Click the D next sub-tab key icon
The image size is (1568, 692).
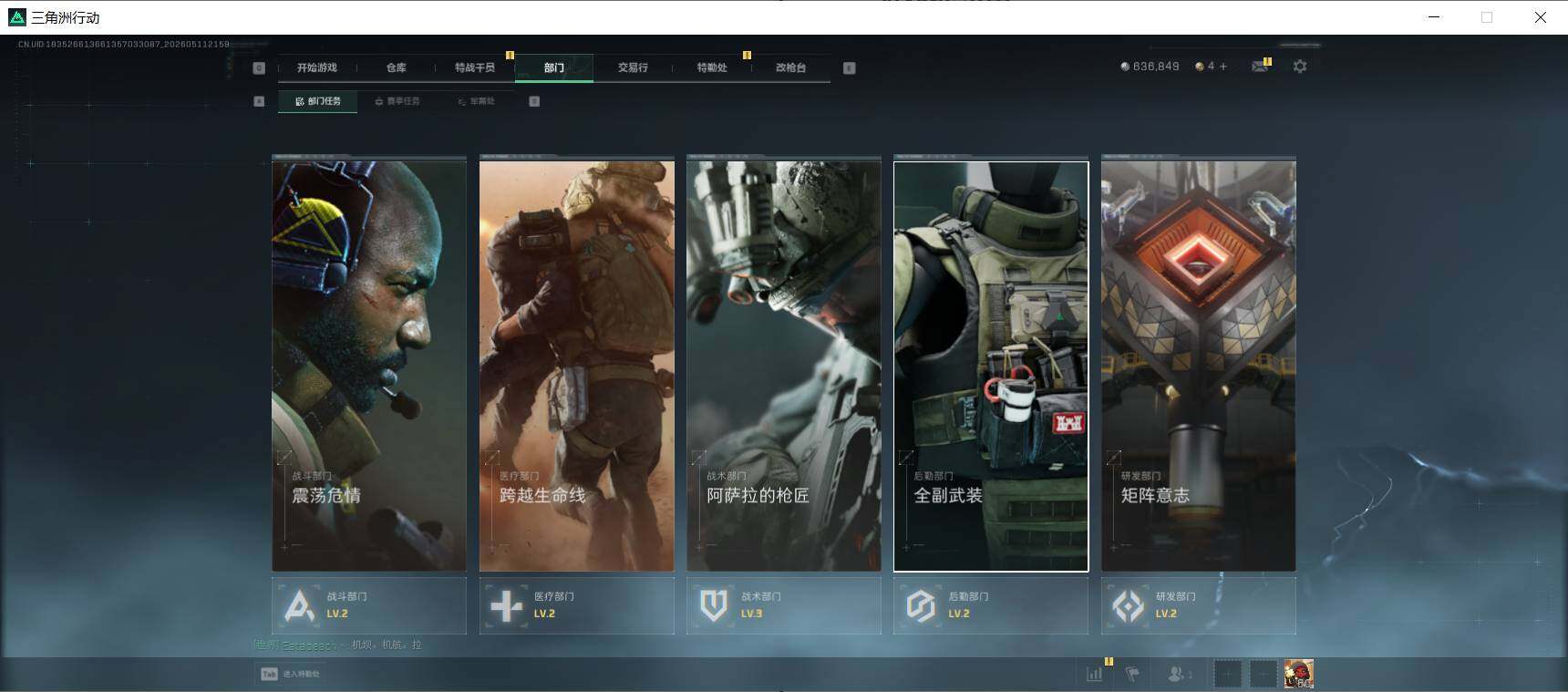pos(534,101)
